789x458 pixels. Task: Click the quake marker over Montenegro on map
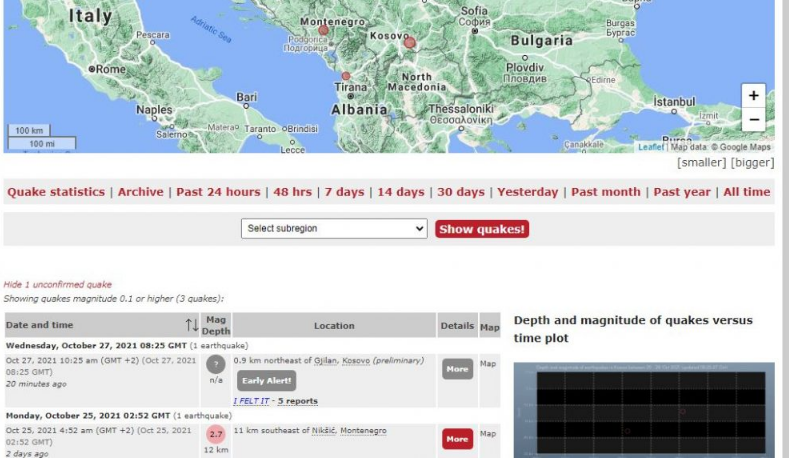coord(323,30)
